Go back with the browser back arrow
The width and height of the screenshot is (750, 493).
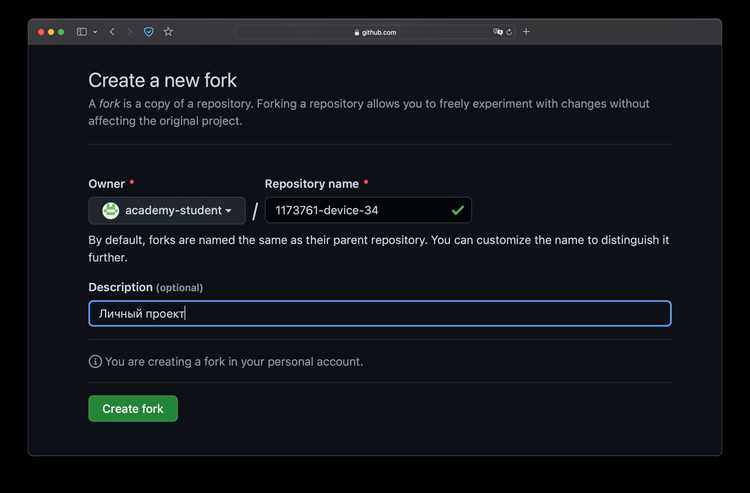click(112, 32)
